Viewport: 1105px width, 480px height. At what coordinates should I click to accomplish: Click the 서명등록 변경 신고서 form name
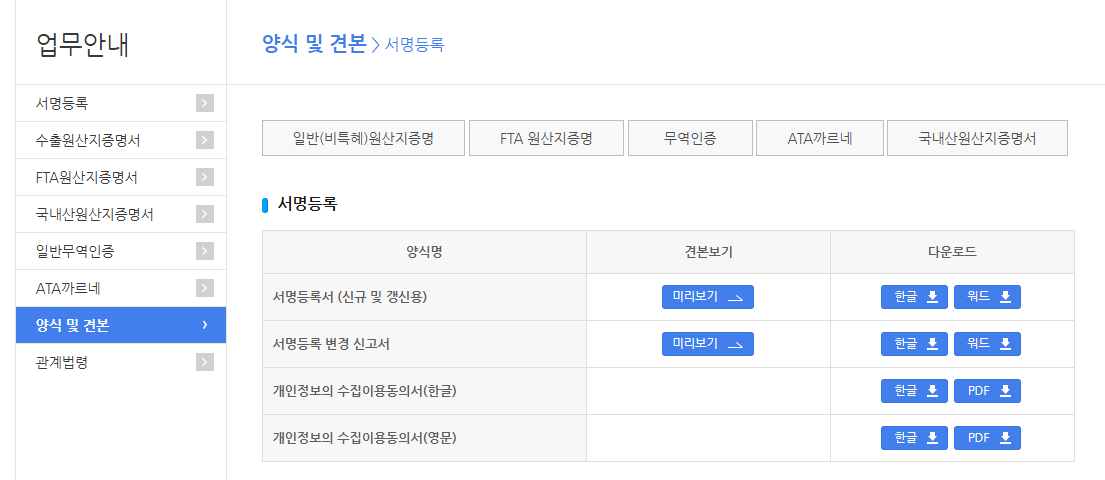coord(331,344)
